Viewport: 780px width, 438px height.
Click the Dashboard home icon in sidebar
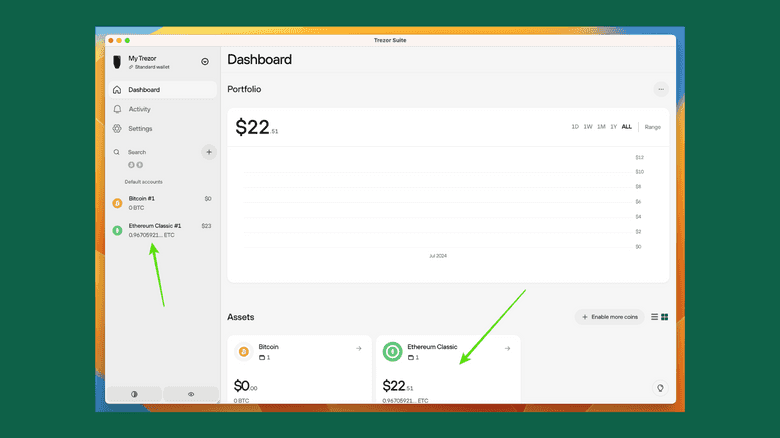click(x=118, y=90)
